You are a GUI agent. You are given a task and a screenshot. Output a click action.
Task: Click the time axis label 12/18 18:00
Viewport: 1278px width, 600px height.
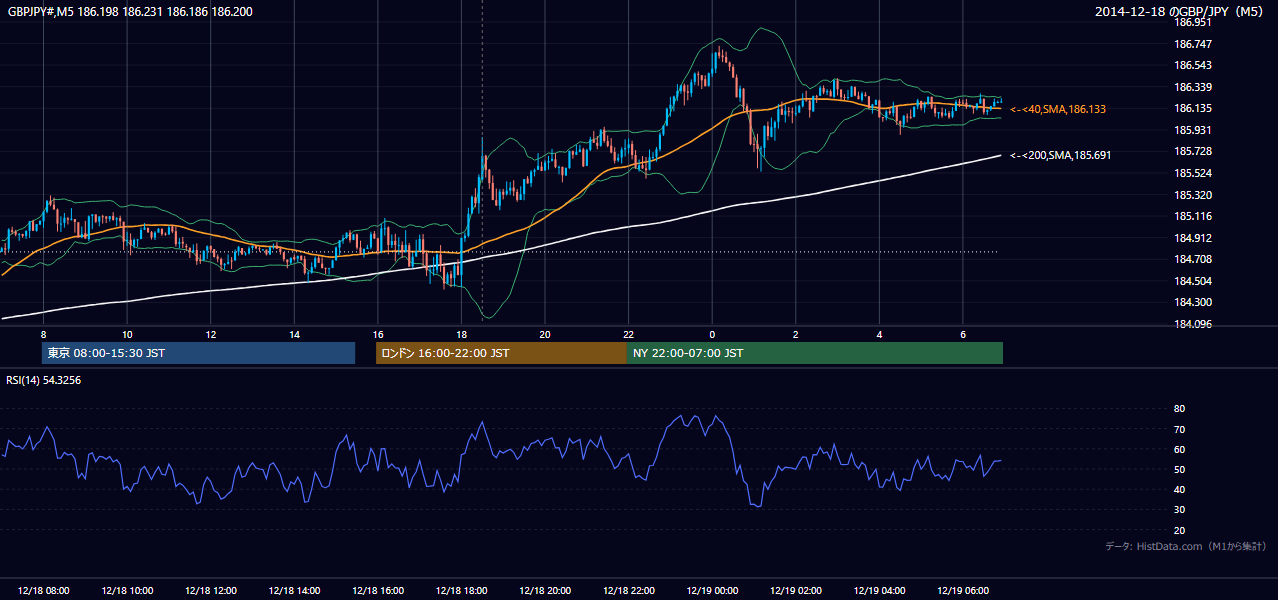(461, 591)
